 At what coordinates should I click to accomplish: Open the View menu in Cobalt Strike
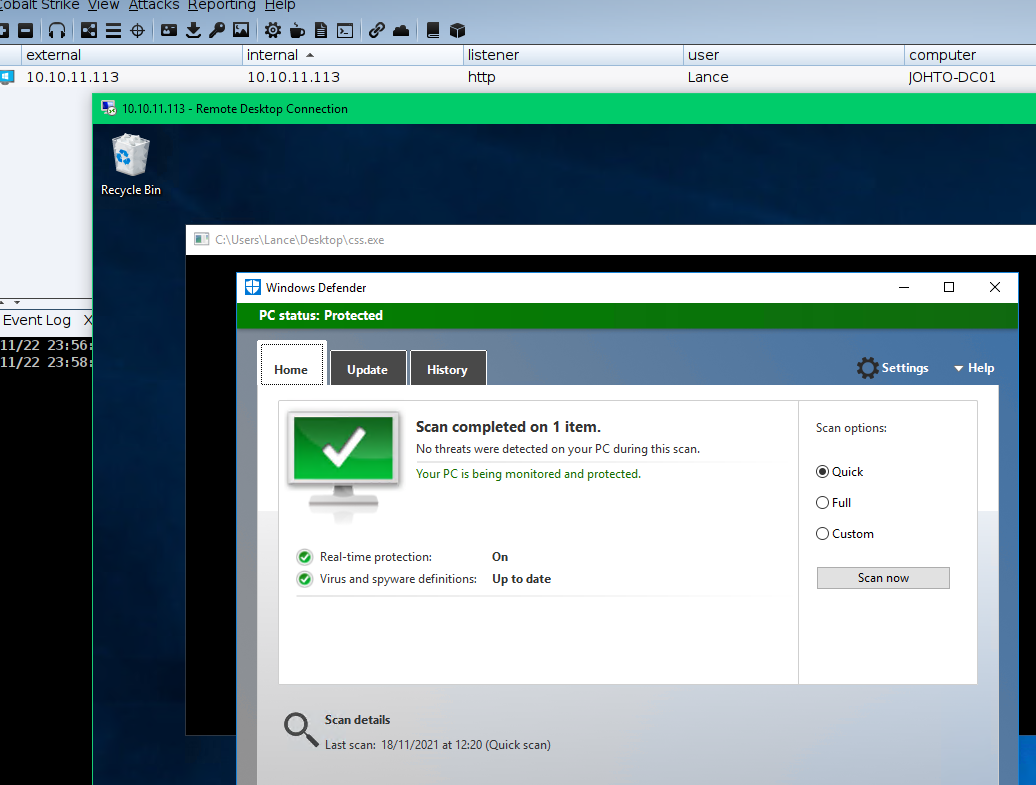104,5
